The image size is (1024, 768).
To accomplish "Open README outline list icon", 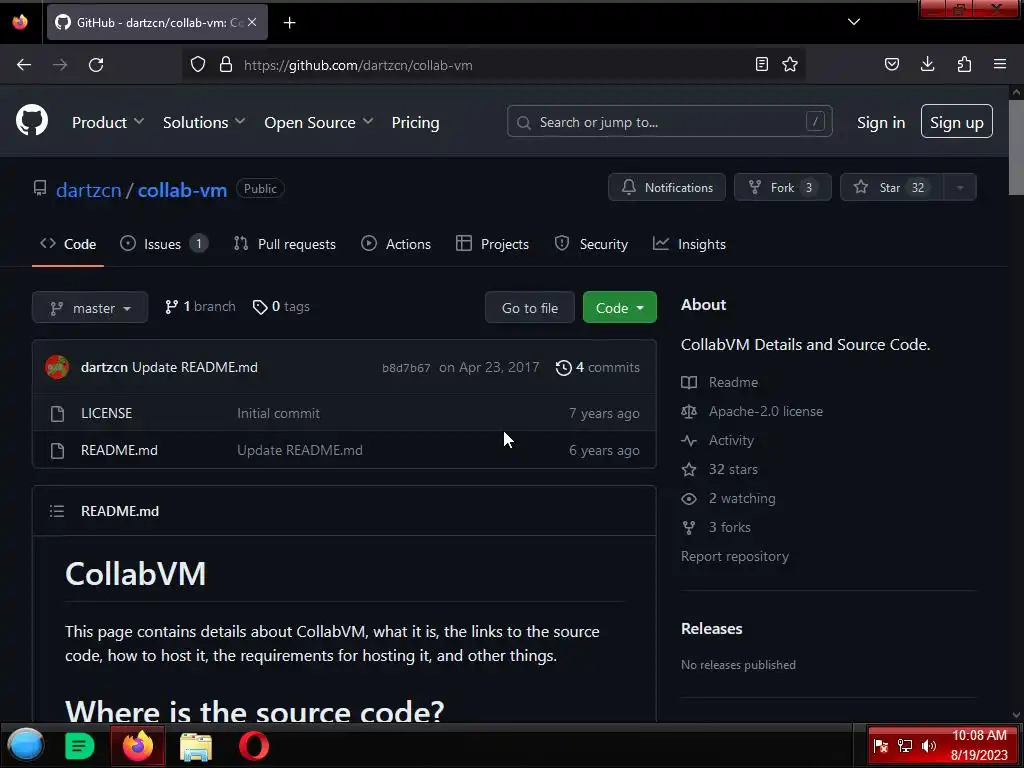I will tap(57, 511).
